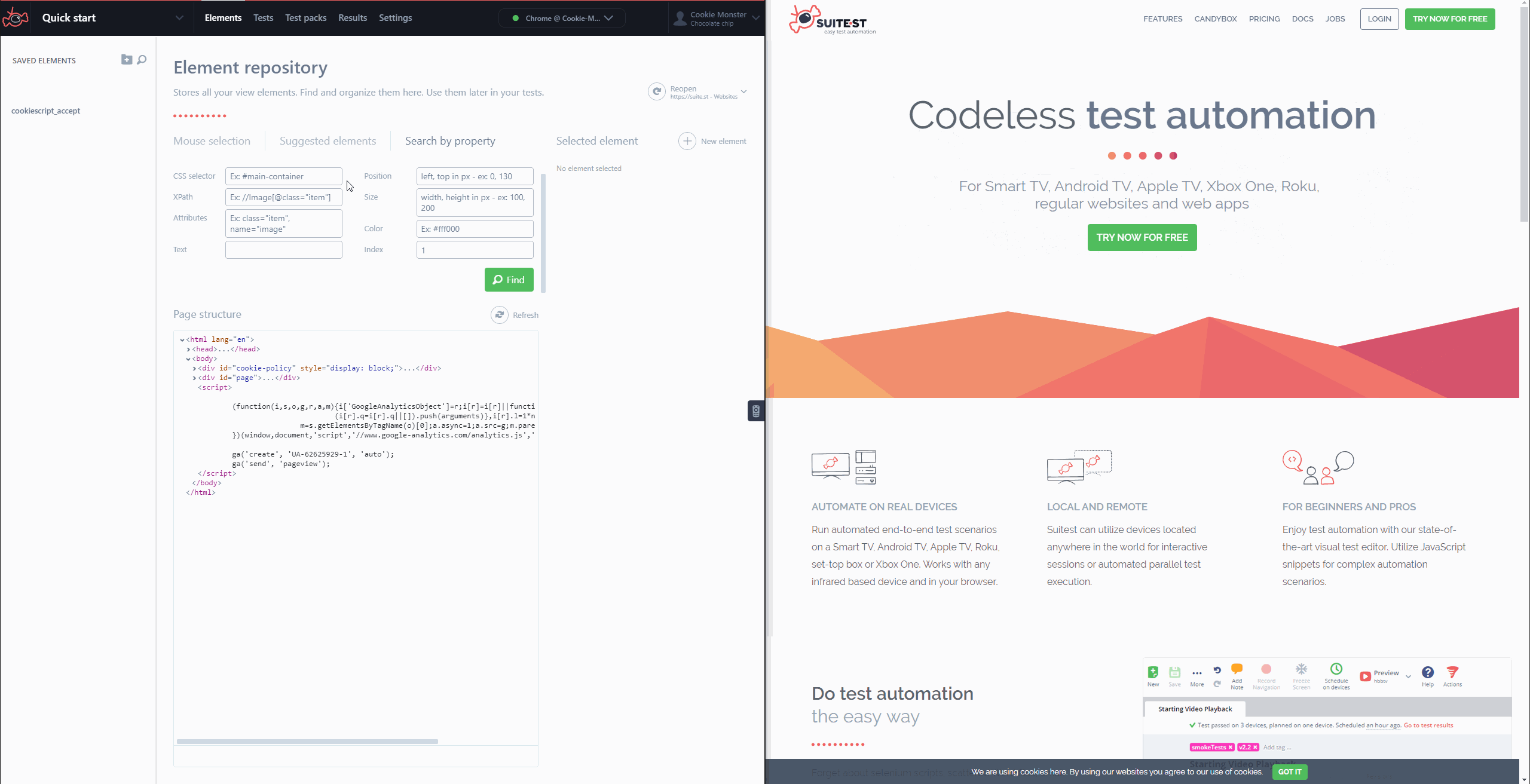The width and height of the screenshot is (1530, 784).
Task: Open the Quick start app dropdown
Action: pyautogui.click(x=179, y=18)
